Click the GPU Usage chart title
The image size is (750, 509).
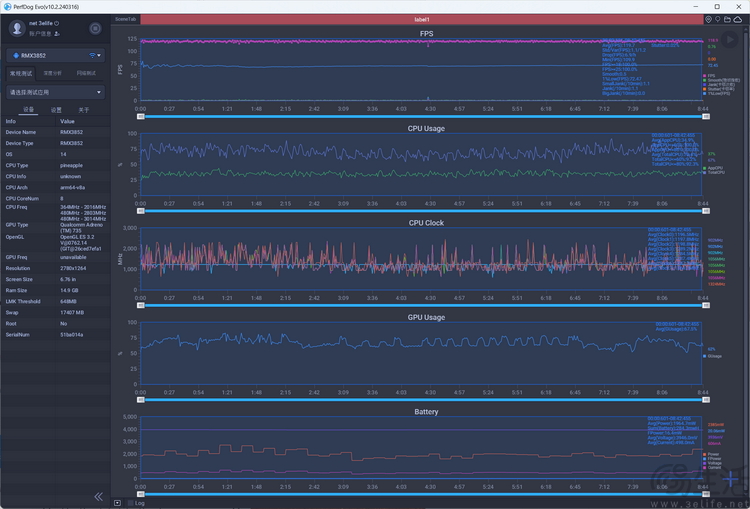click(426, 317)
